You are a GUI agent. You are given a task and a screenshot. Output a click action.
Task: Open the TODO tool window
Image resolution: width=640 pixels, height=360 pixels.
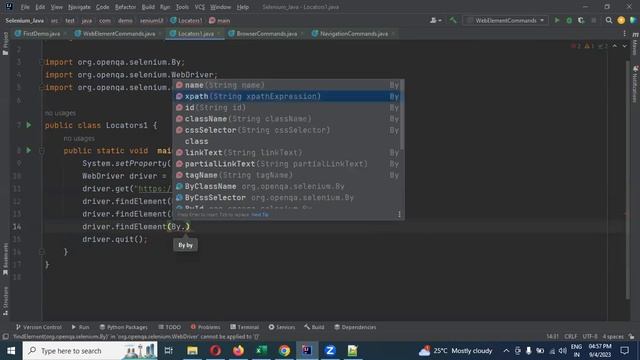tap(169, 327)
